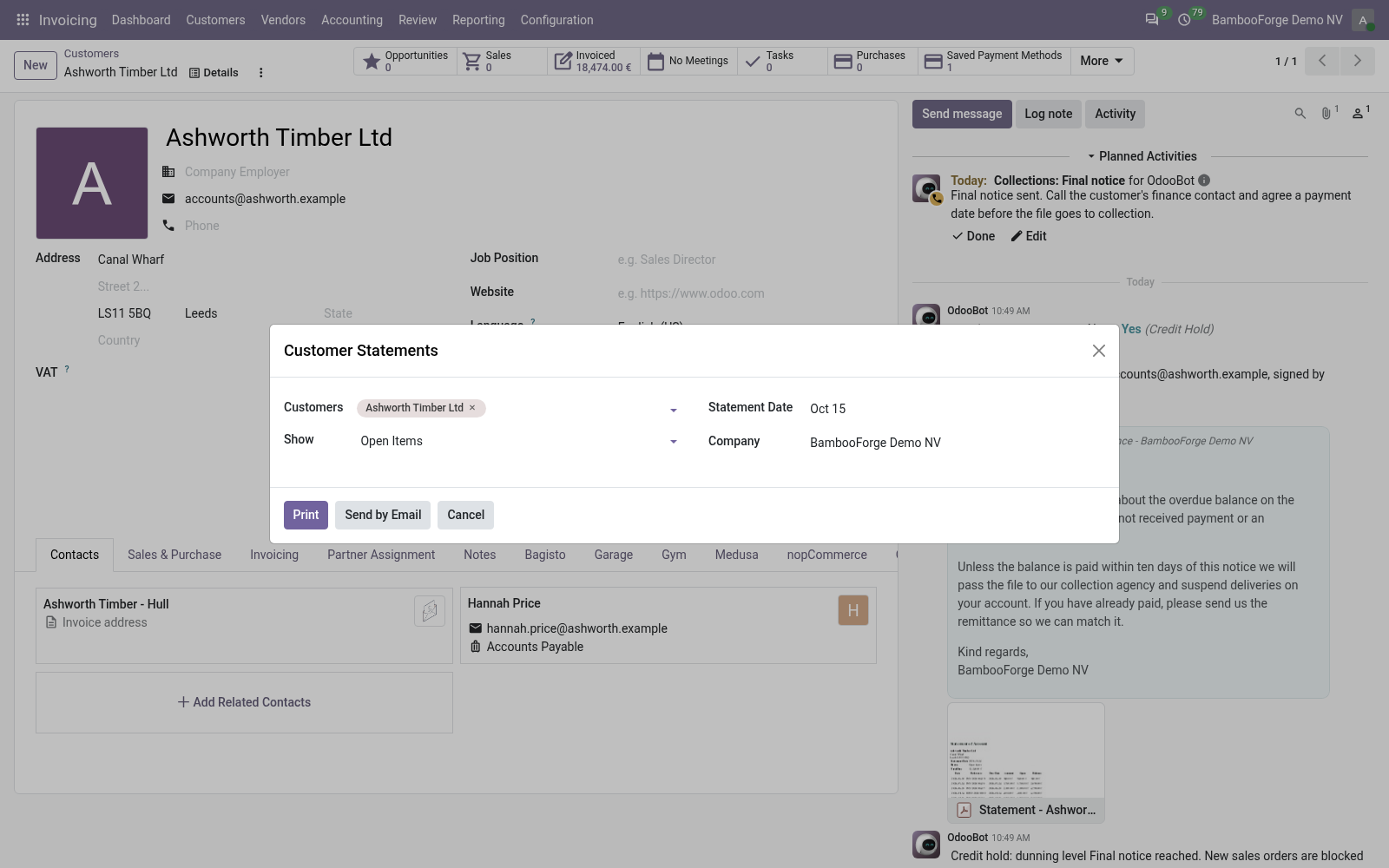Click the Cancel button in dialog
Screen dimensions: 1389x868
click(465, 515)
